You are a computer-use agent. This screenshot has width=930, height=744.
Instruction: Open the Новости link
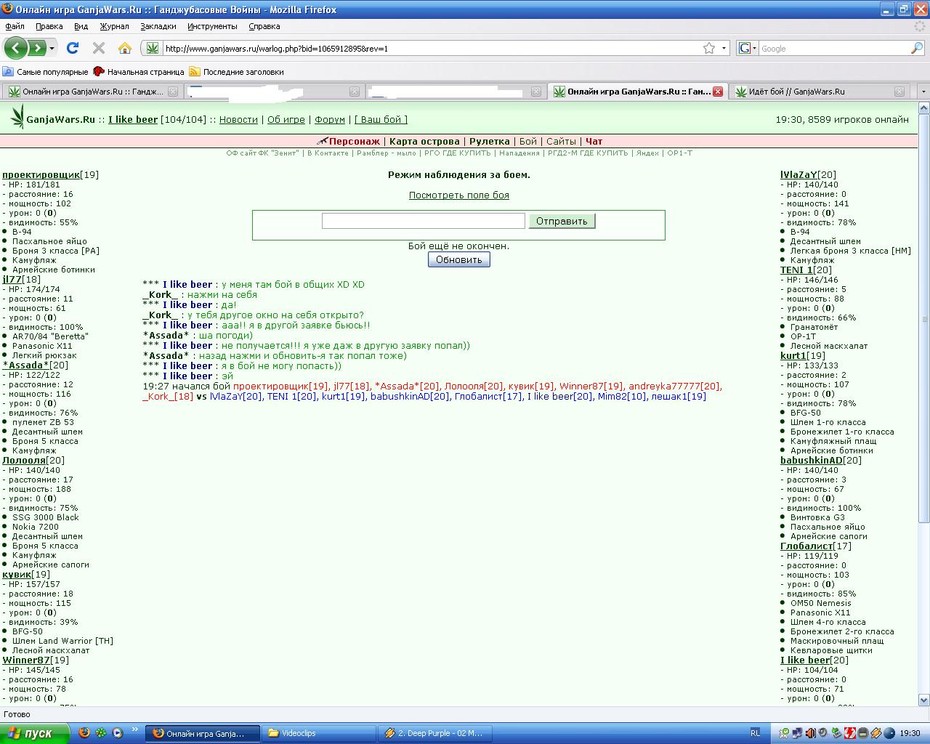(238, 119)
